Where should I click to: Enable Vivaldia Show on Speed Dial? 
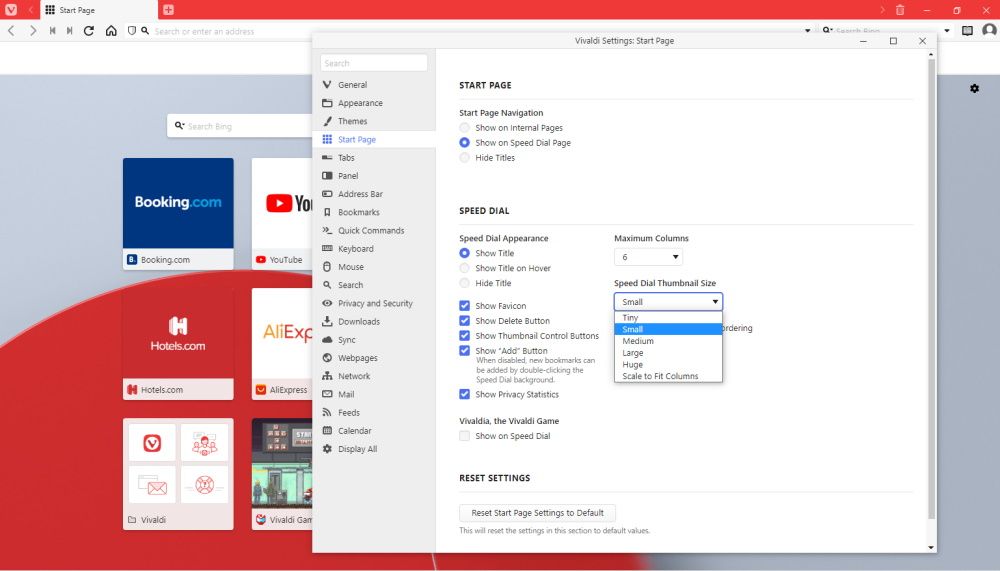pos(464,436)
